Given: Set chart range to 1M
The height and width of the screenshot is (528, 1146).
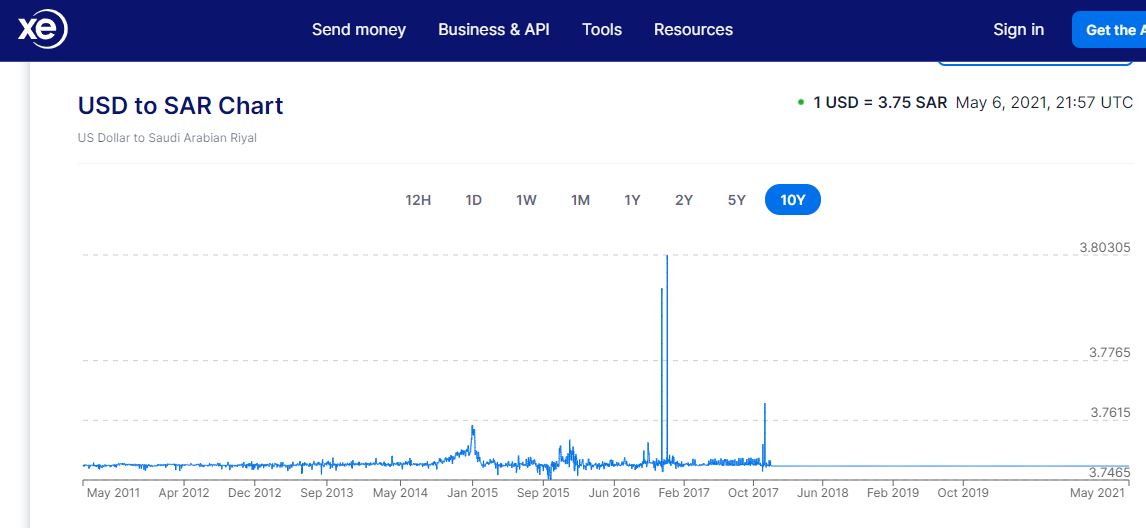Looking at the screenshot, I should [580, 200].
